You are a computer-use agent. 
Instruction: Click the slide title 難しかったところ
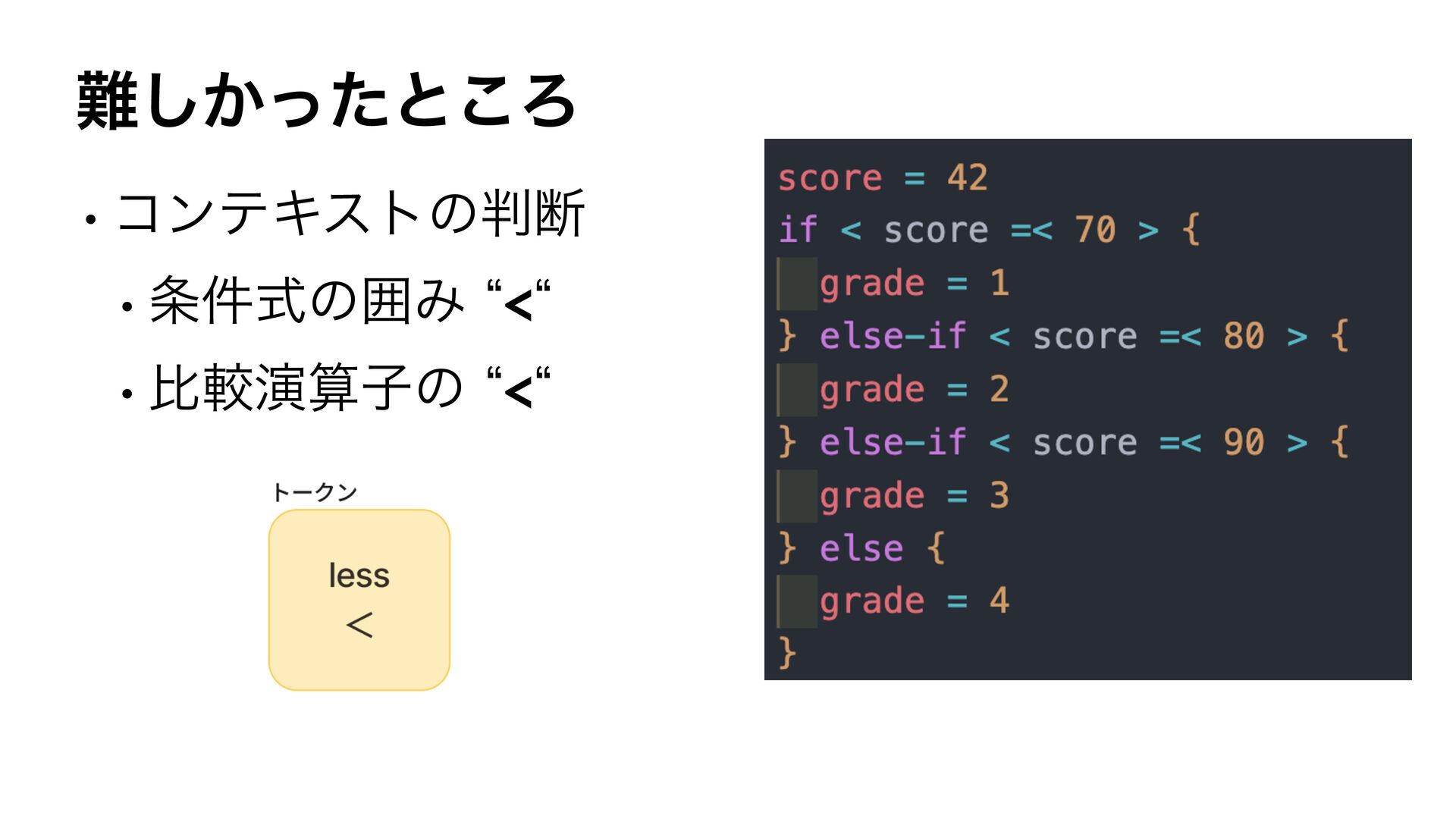tap(326, 101)
